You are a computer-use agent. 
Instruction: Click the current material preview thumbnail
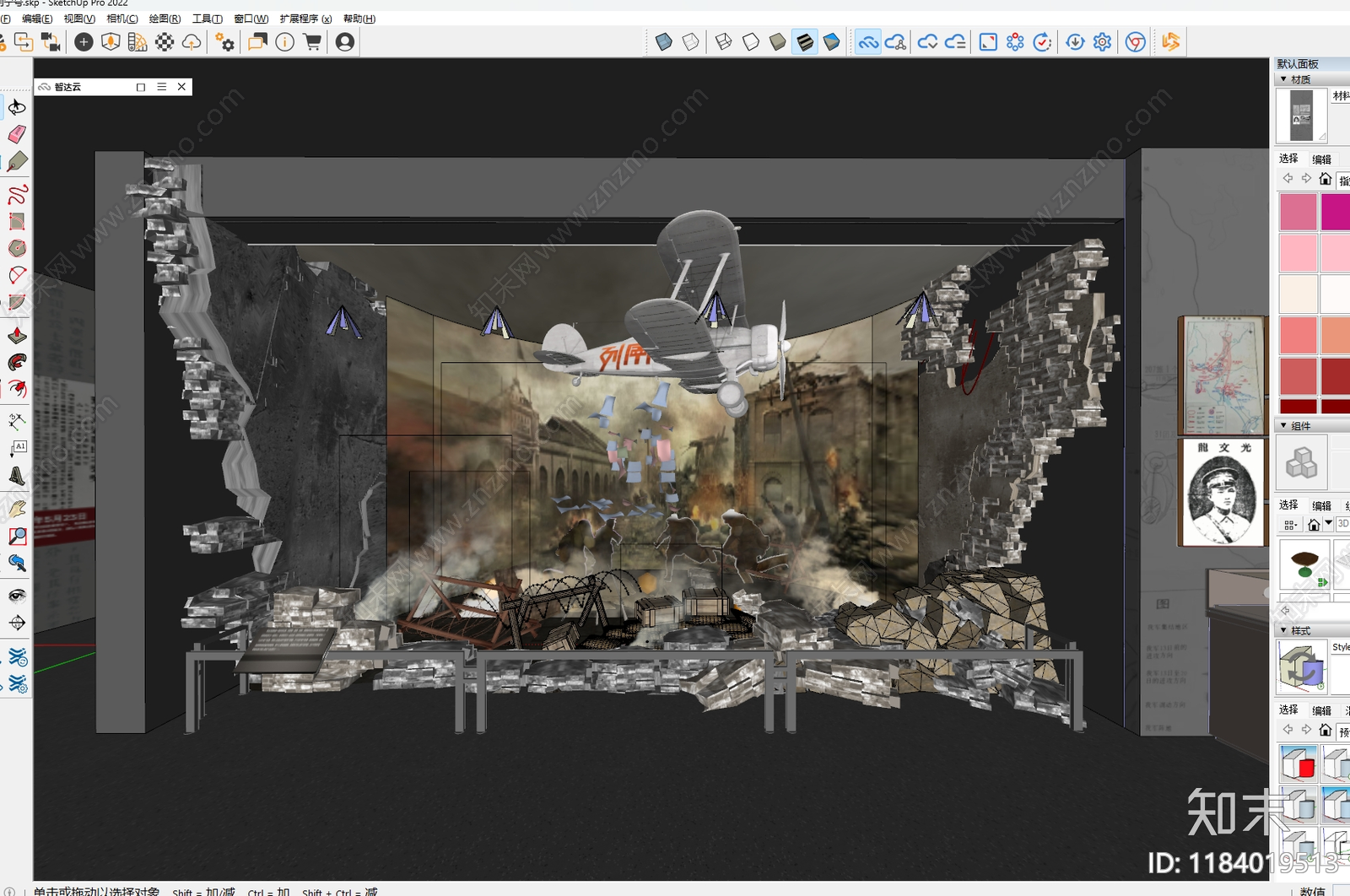[1302, 116]
